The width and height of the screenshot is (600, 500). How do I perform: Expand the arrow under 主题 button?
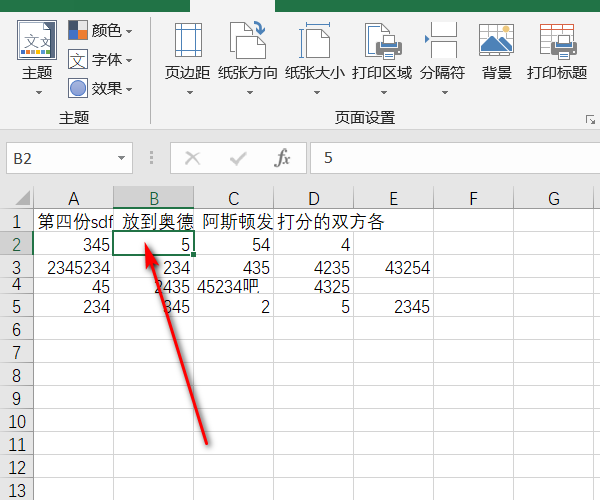click(39, 93)
